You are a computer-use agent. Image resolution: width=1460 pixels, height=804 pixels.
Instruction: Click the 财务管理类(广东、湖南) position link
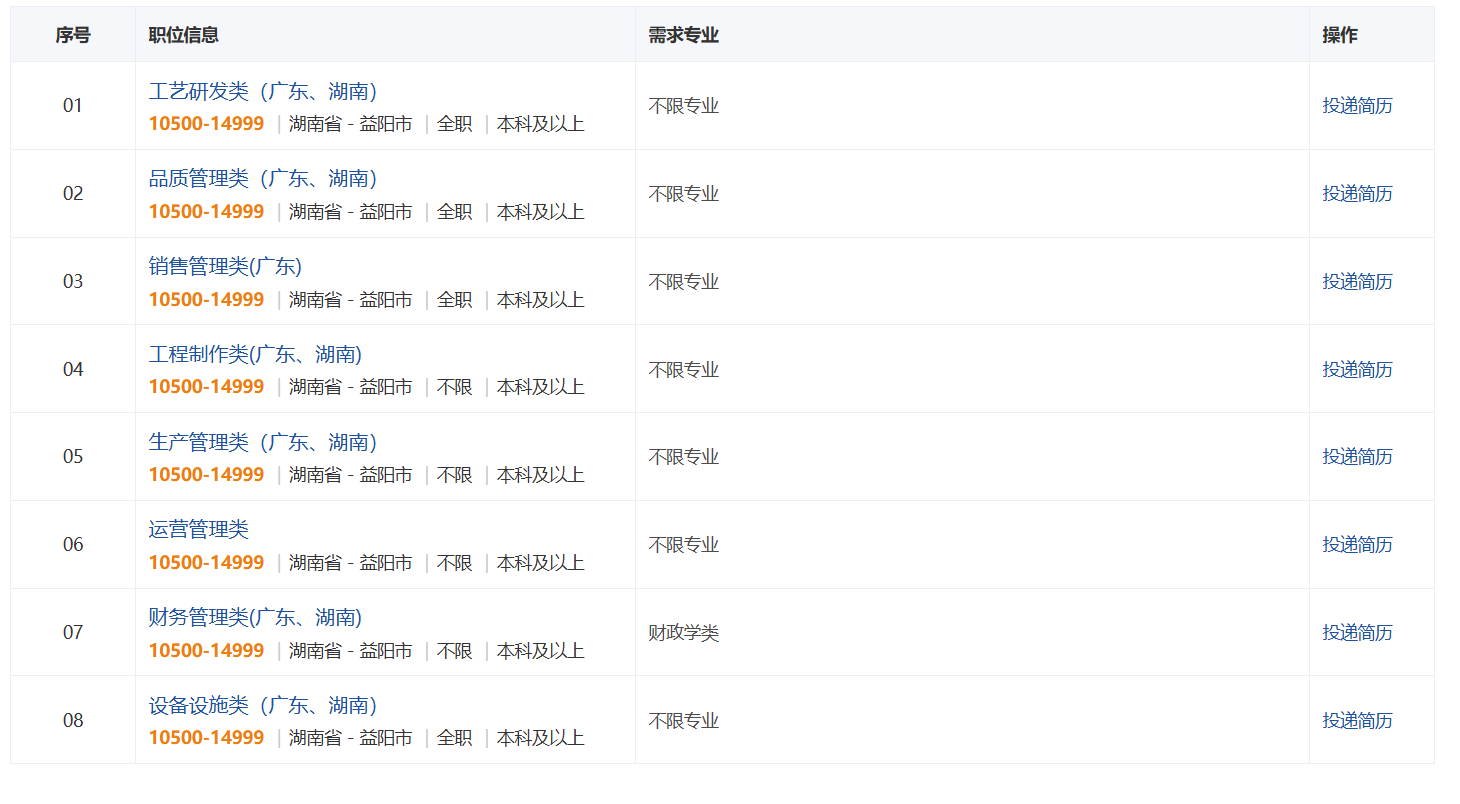255,618
